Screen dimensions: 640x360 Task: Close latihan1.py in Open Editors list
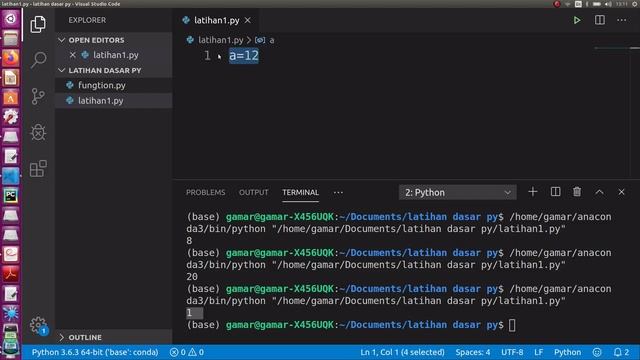73,55
